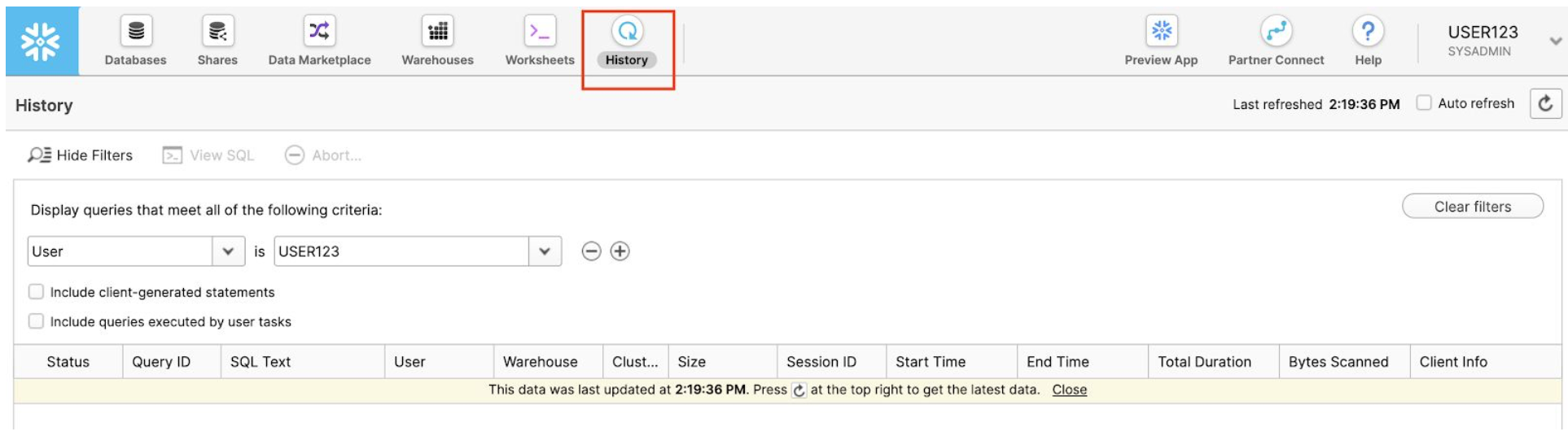The height and width of the screenshot is (436, 1568).
Task: Open the Databases page
Action: tap(136, 41)
